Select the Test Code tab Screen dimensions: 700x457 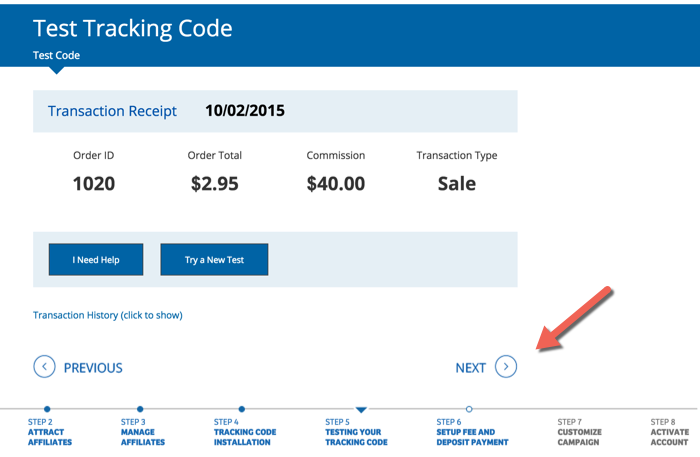[56, 55]
